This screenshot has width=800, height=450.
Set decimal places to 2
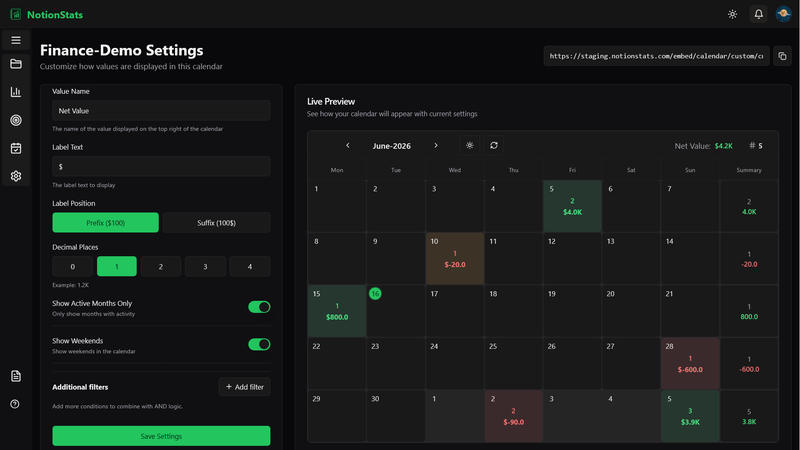click(x=161, y=266)
